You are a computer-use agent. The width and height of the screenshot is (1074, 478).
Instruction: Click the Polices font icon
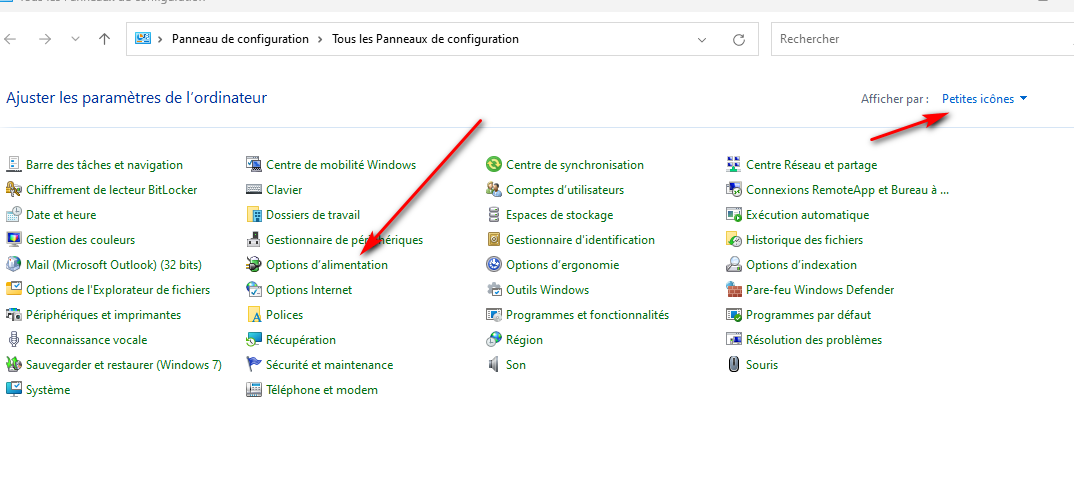(x=254, y=315)
